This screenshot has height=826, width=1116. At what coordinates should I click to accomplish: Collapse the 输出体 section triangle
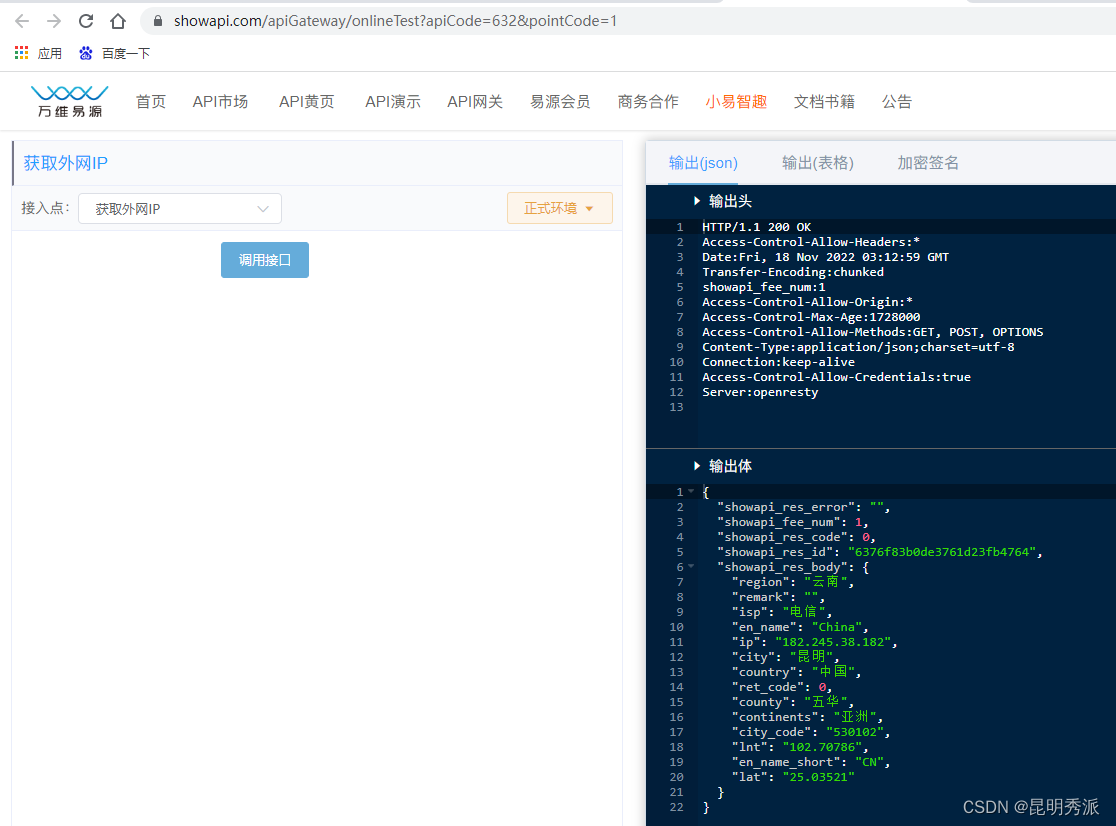click(697, 466)
